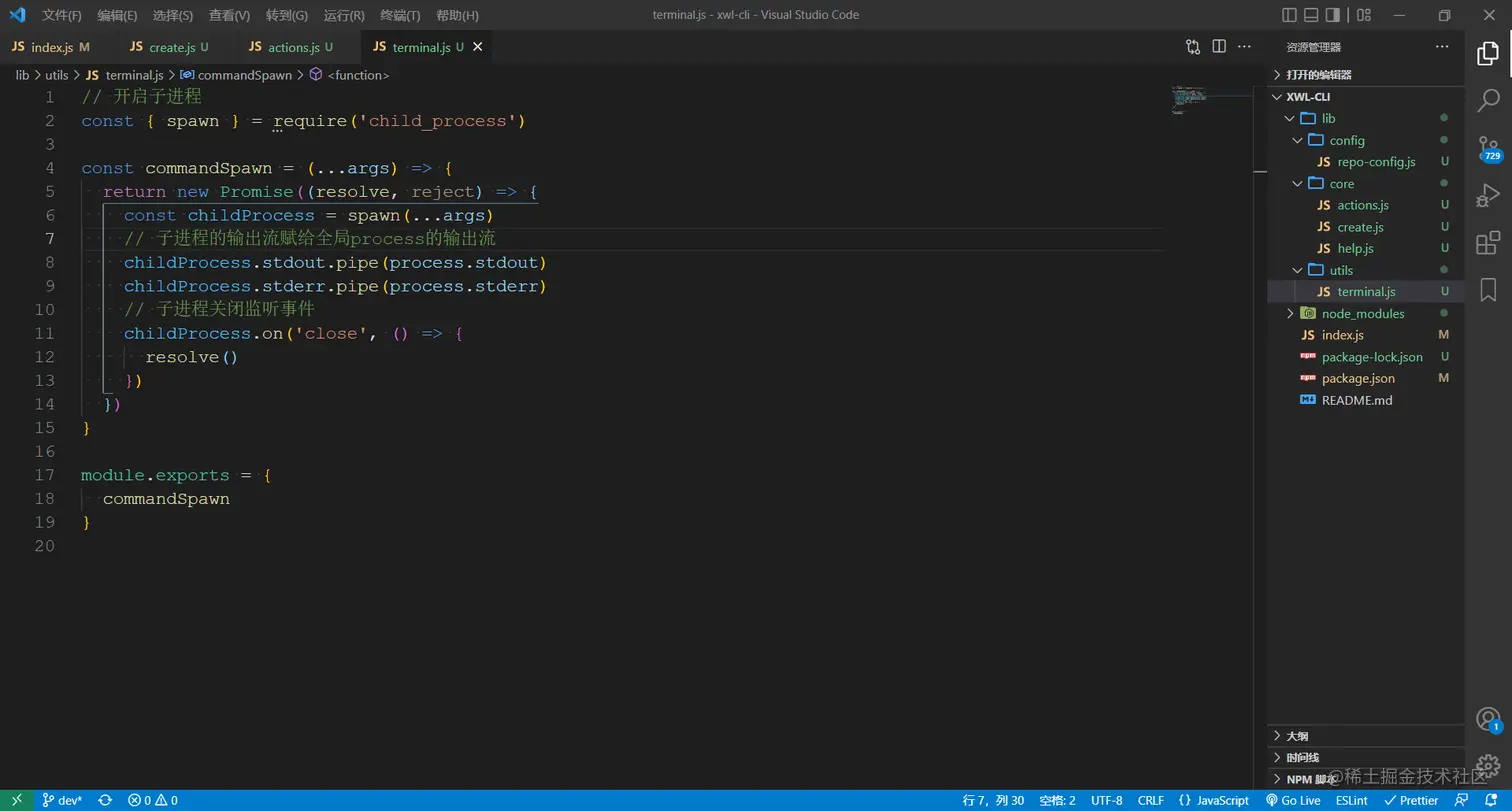Viewport: 1512px width, 811px height.
Task: Open the feedback icon in the status bar
Action: tap(1461, 800)
